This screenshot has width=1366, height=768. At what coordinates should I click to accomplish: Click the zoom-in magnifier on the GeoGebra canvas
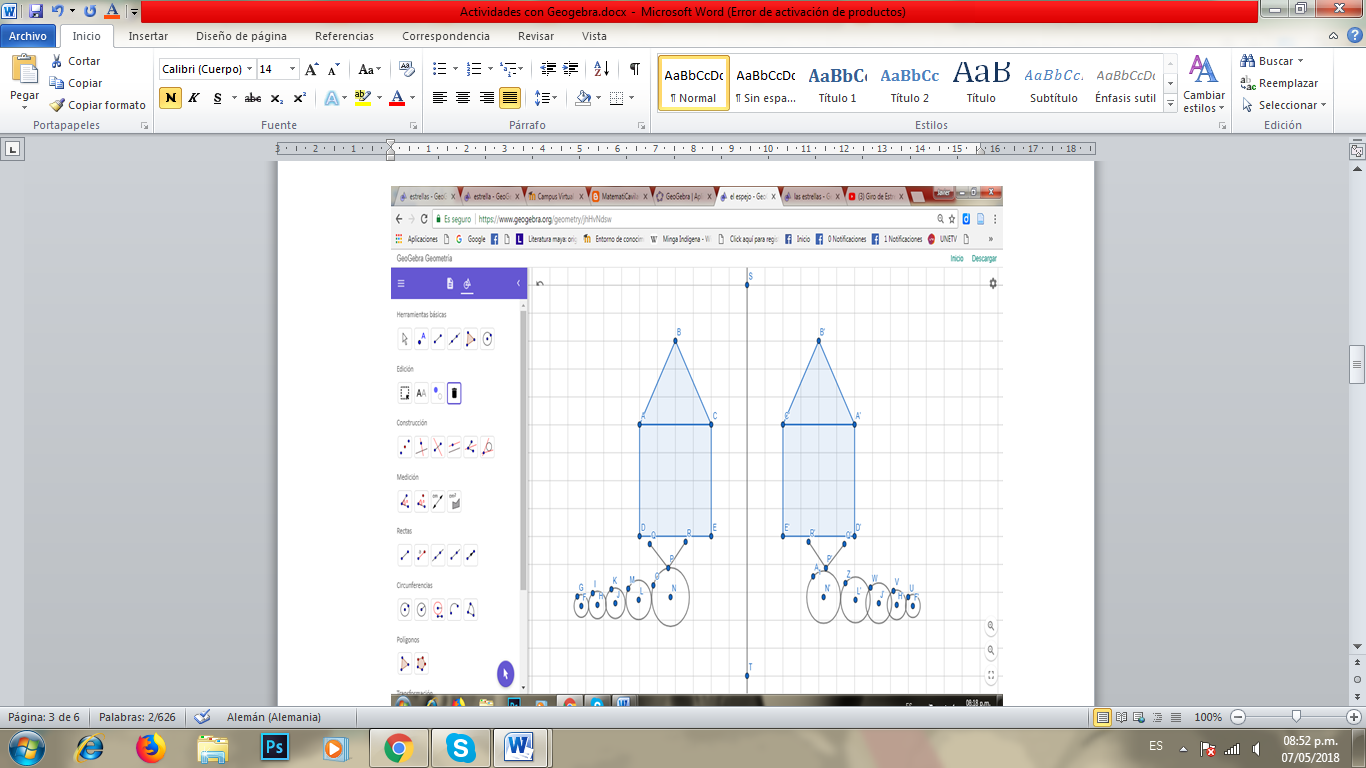point(990,627)
